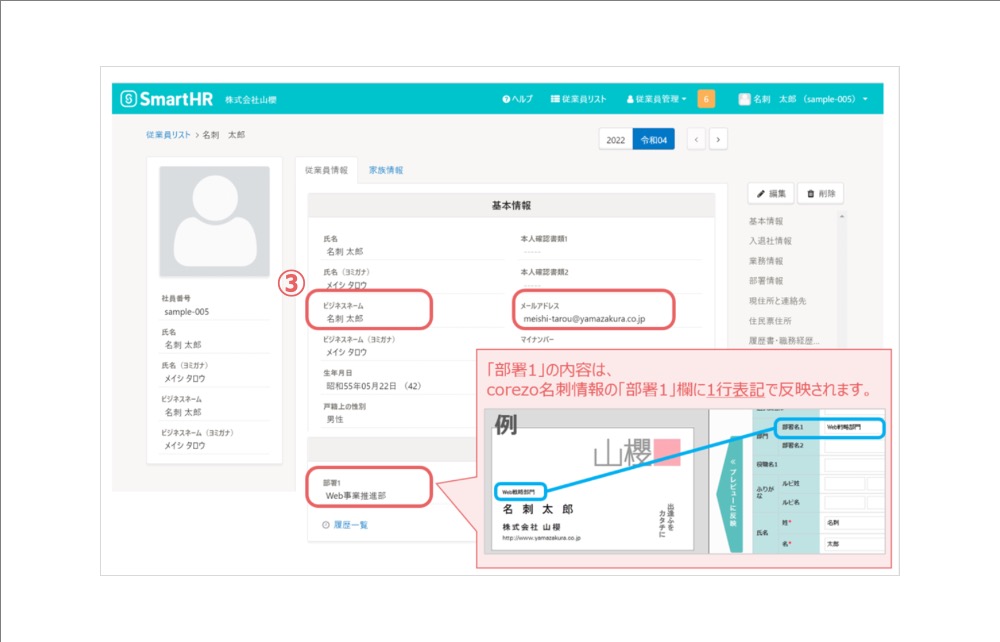Open the 名刺 太郎 (sample-005) account menu
The image size is (1000, 642).
pyautogui.click(x=803, y=99)
